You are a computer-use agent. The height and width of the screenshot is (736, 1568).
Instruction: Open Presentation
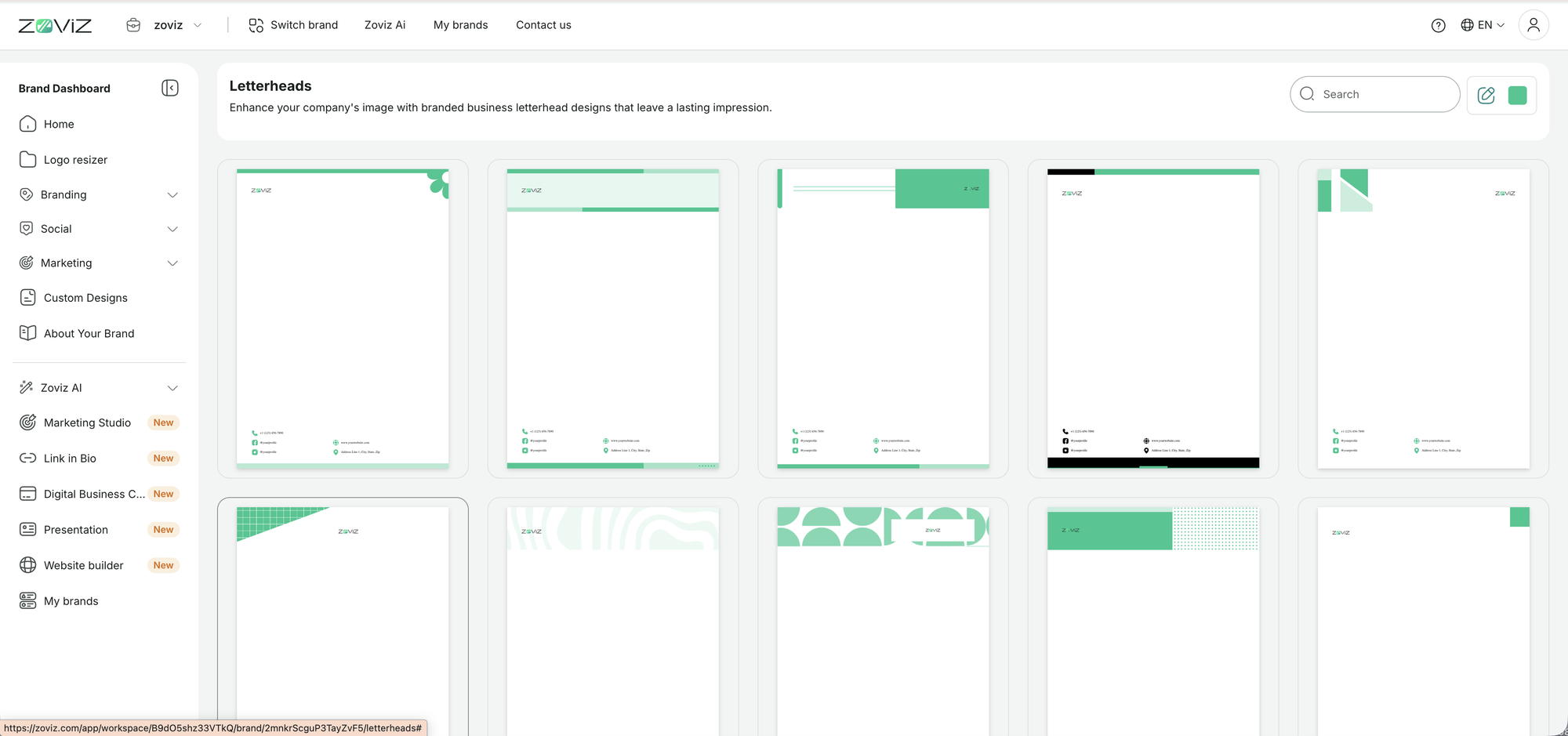(x=76, y=529)
